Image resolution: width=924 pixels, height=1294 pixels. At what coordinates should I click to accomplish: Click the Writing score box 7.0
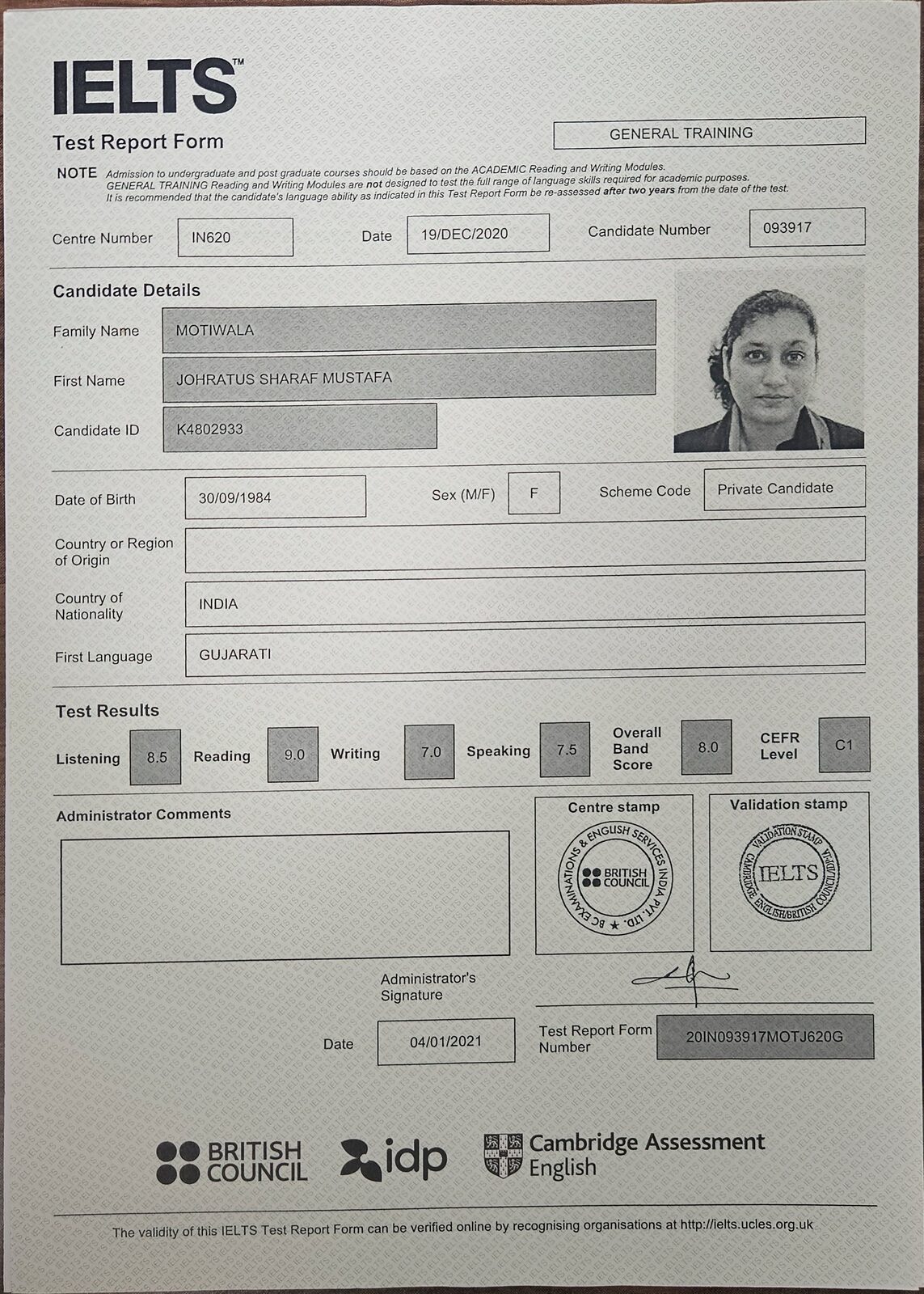pos(429,752)
